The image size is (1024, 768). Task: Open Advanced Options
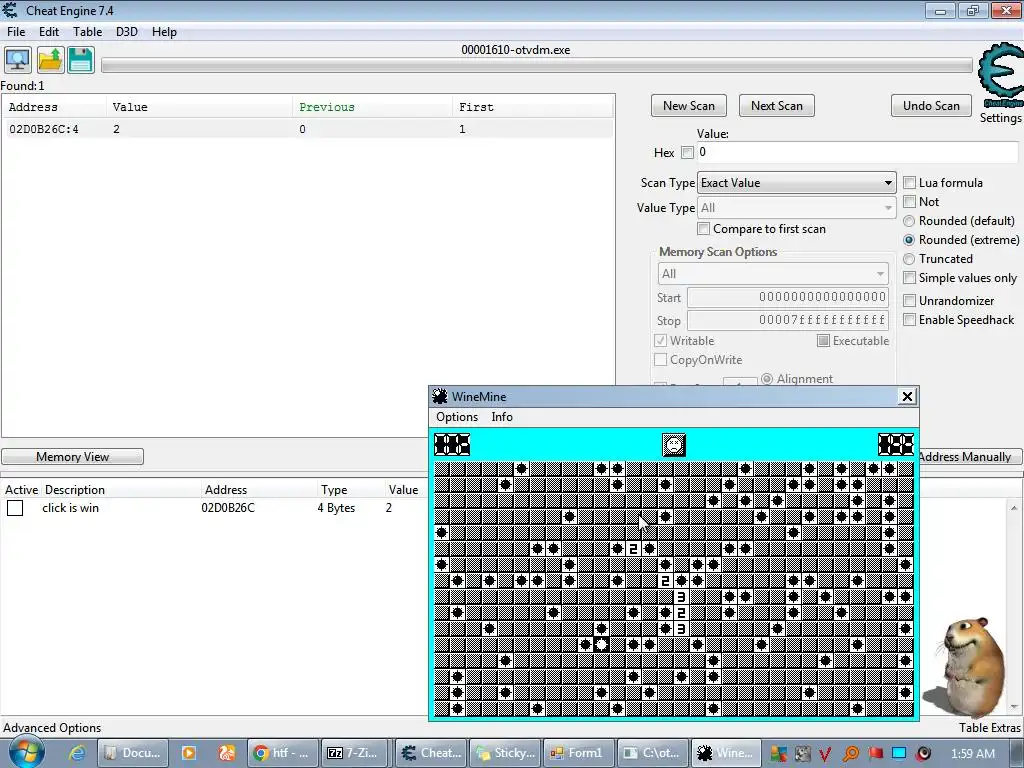(52, 728)
